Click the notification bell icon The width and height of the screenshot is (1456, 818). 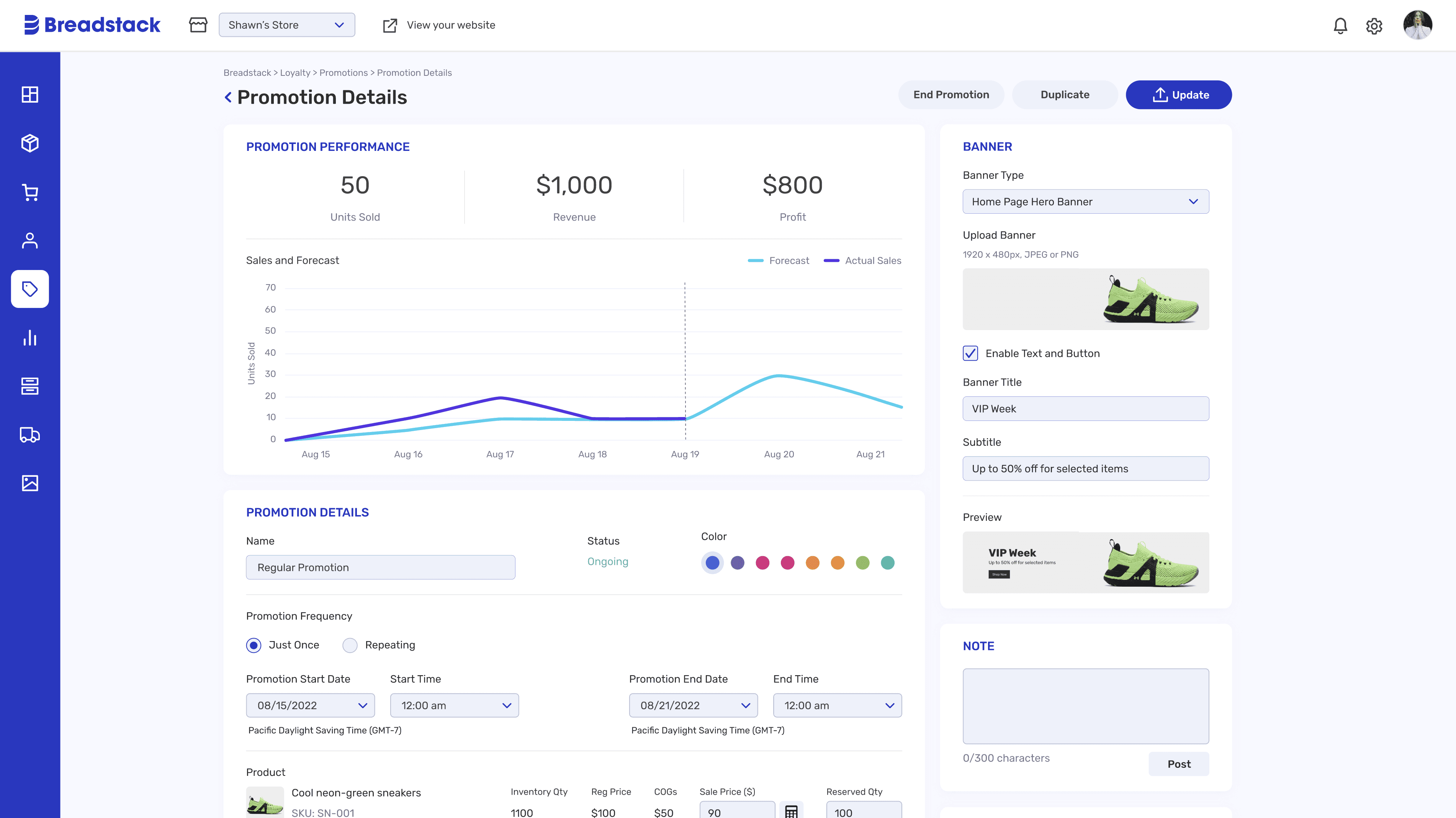1340,25
